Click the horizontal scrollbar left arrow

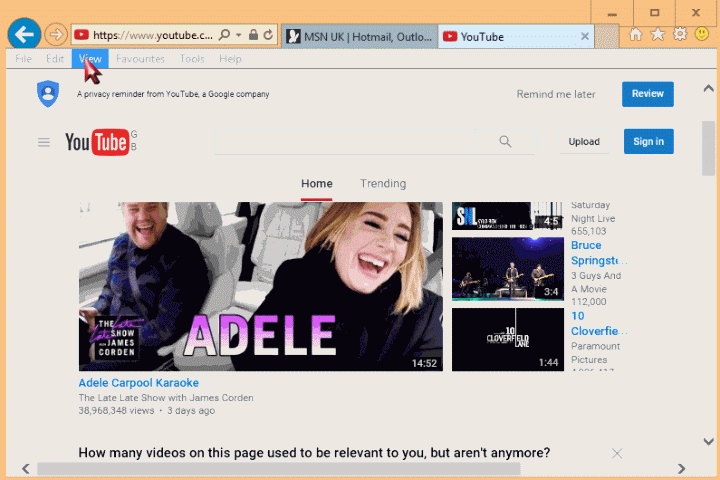tap(26, 469)
